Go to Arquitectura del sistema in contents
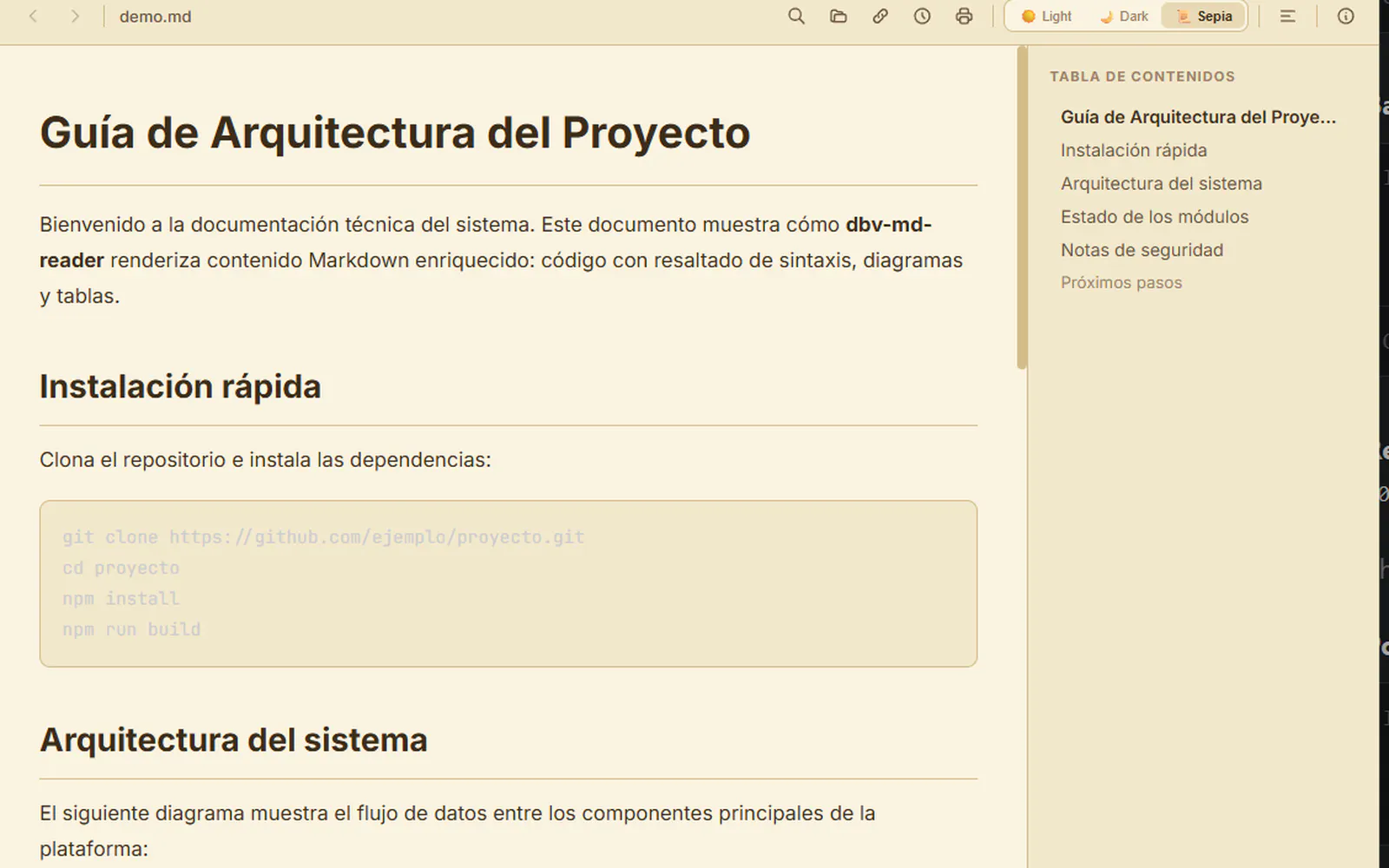 (1162, 183)
